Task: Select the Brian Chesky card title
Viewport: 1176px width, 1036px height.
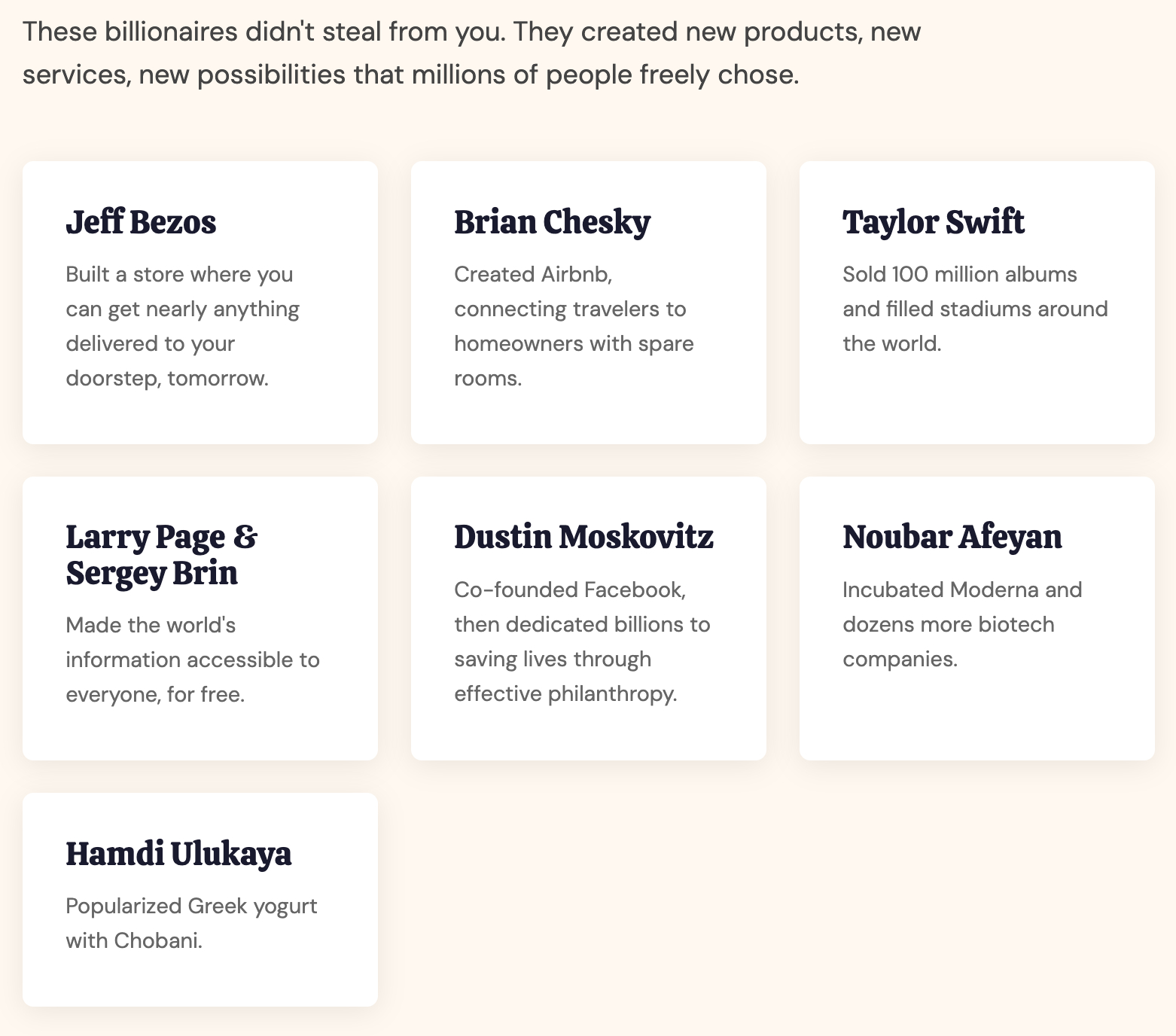Action: click(552, 223)
